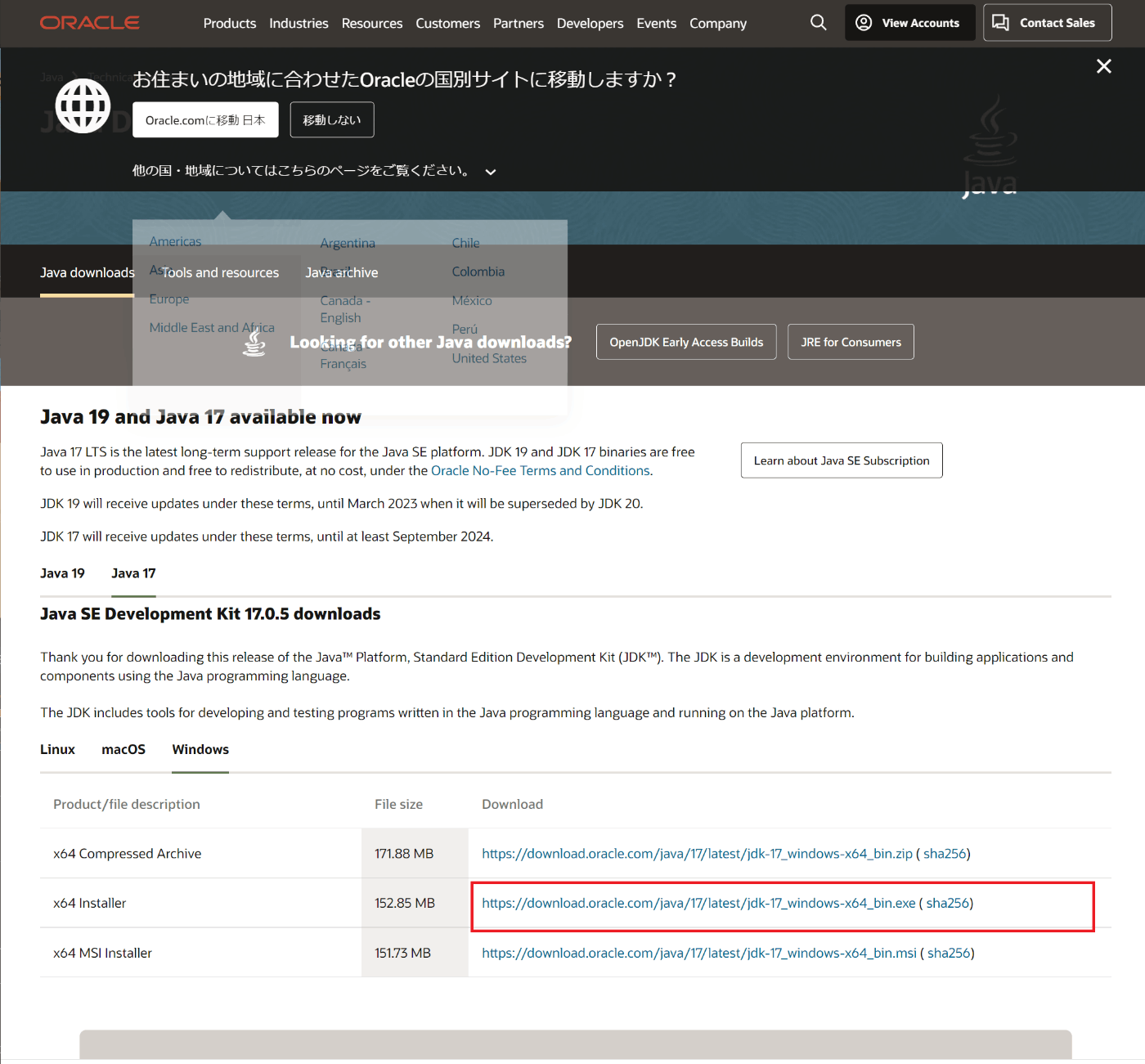Select Middle East and Africa region
Image resolution: width=1145 pixels, height=1064 pixels.
(x=212, y=327)
